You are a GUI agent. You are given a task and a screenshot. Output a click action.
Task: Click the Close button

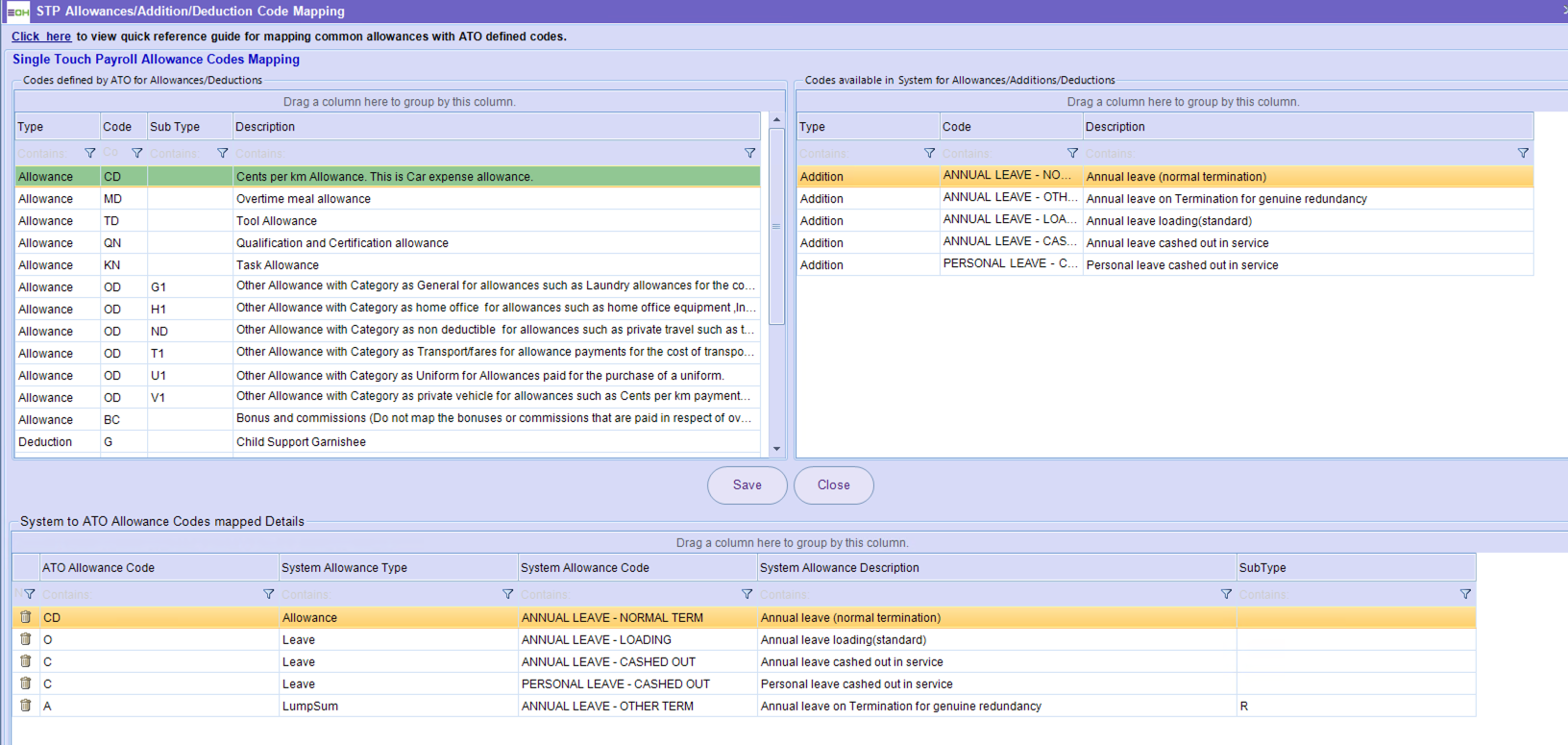coord(833,485)
